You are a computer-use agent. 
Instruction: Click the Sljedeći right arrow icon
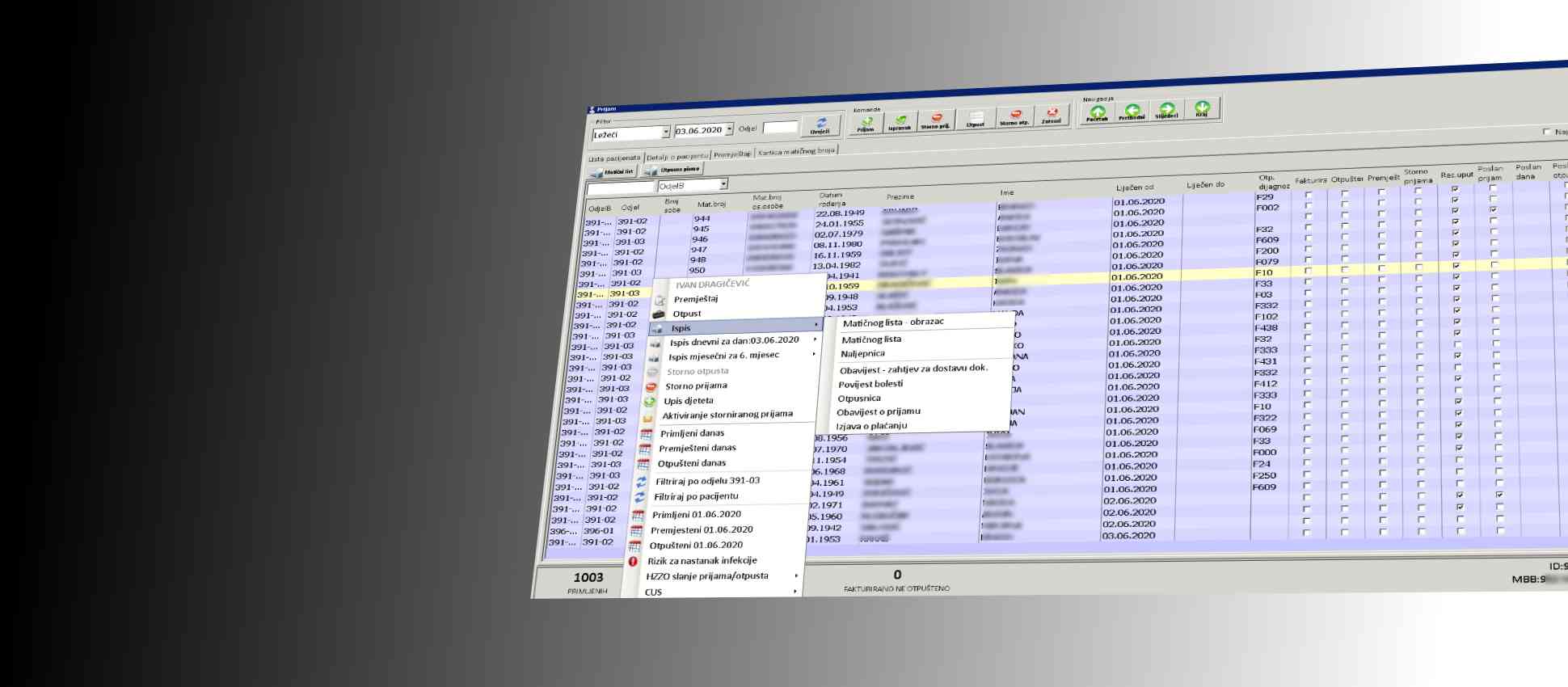pos(1166,110)
